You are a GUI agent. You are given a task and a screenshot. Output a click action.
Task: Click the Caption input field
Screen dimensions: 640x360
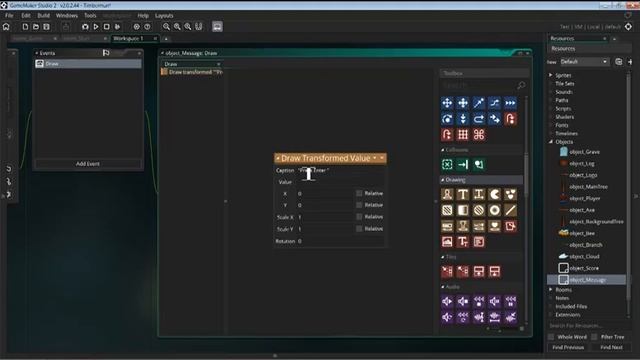[340, 170]
